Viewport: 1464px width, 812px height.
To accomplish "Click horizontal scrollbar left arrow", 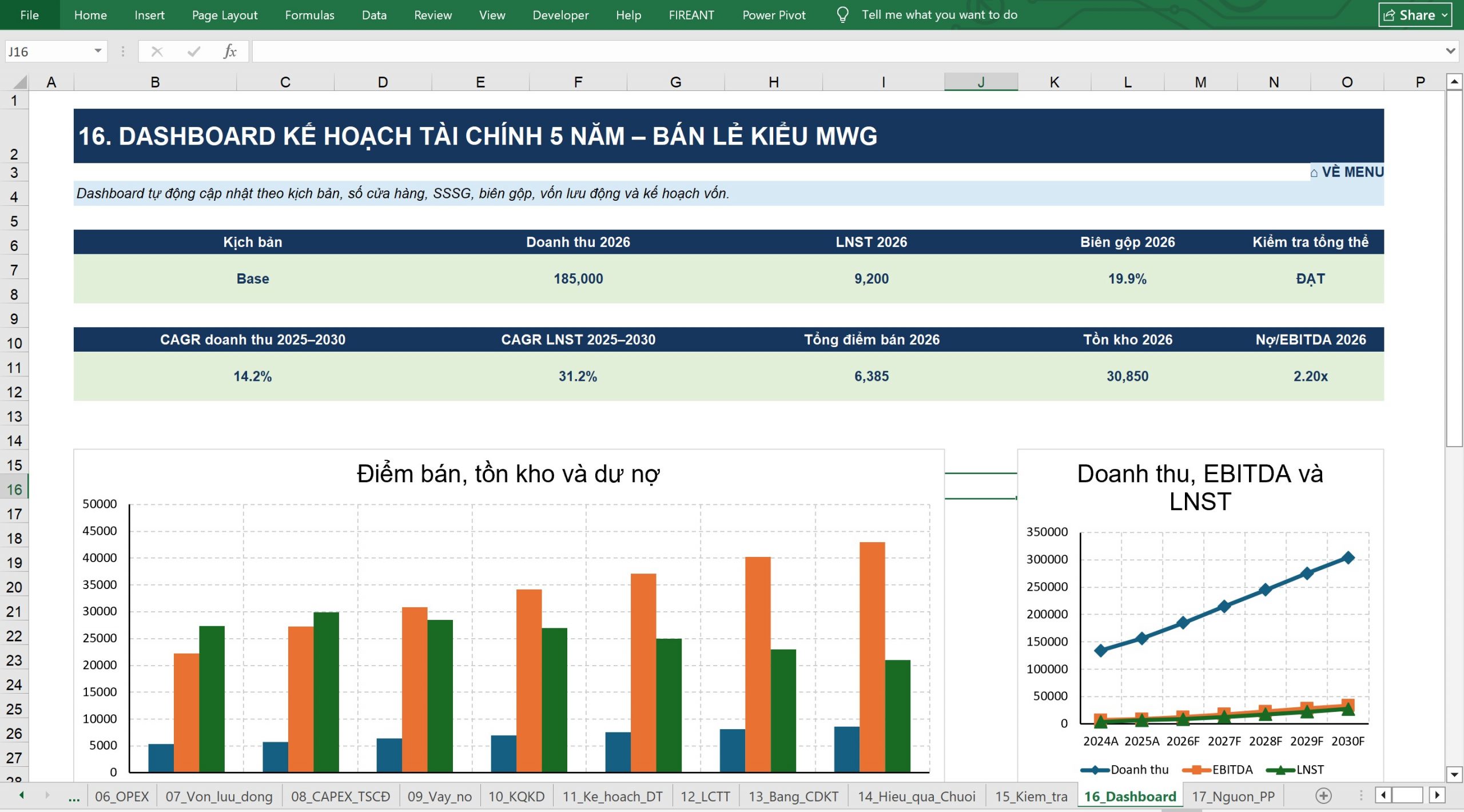I will coord(1383,795).
